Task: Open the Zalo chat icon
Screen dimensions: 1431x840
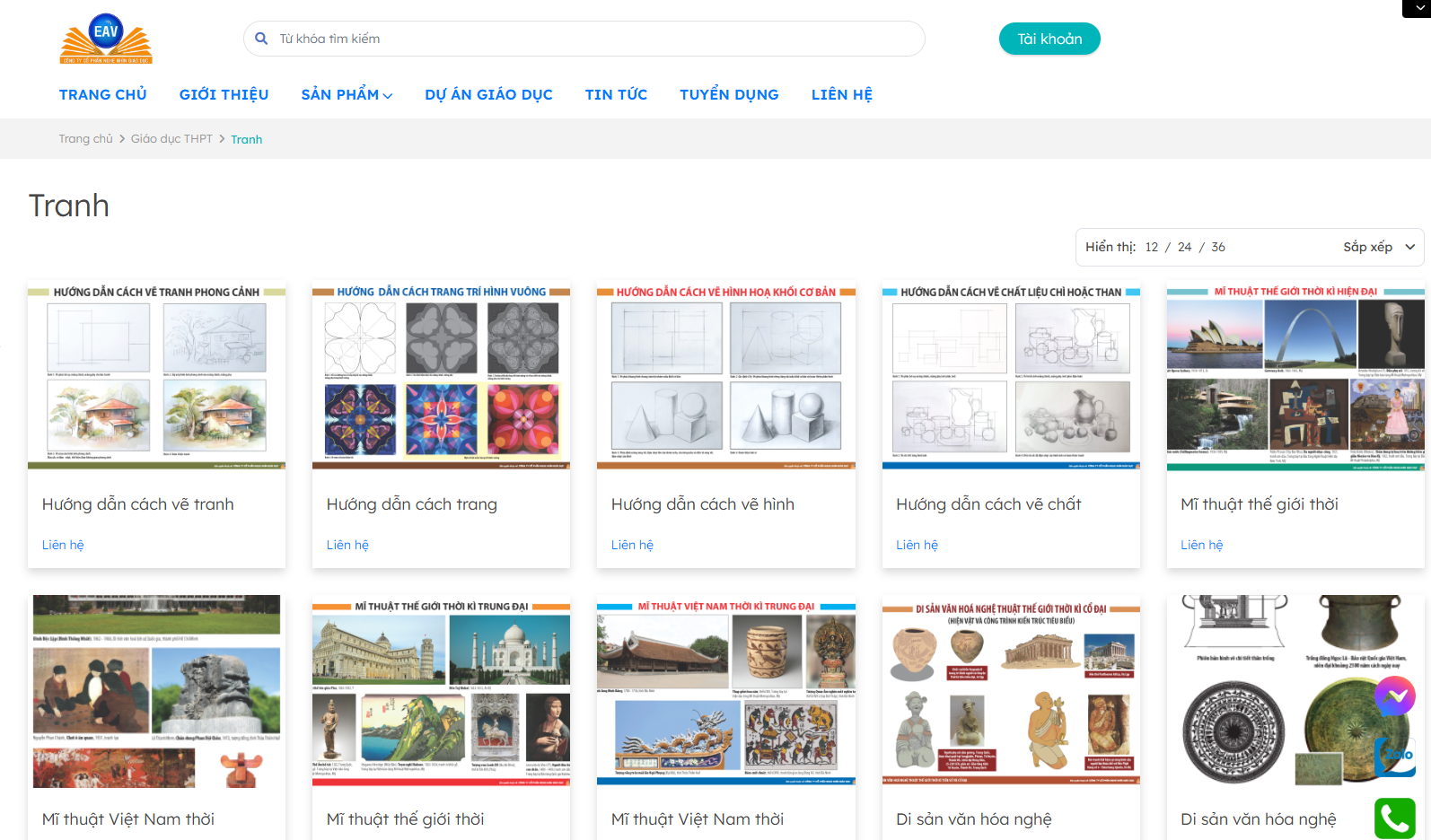Action: 1395,756
